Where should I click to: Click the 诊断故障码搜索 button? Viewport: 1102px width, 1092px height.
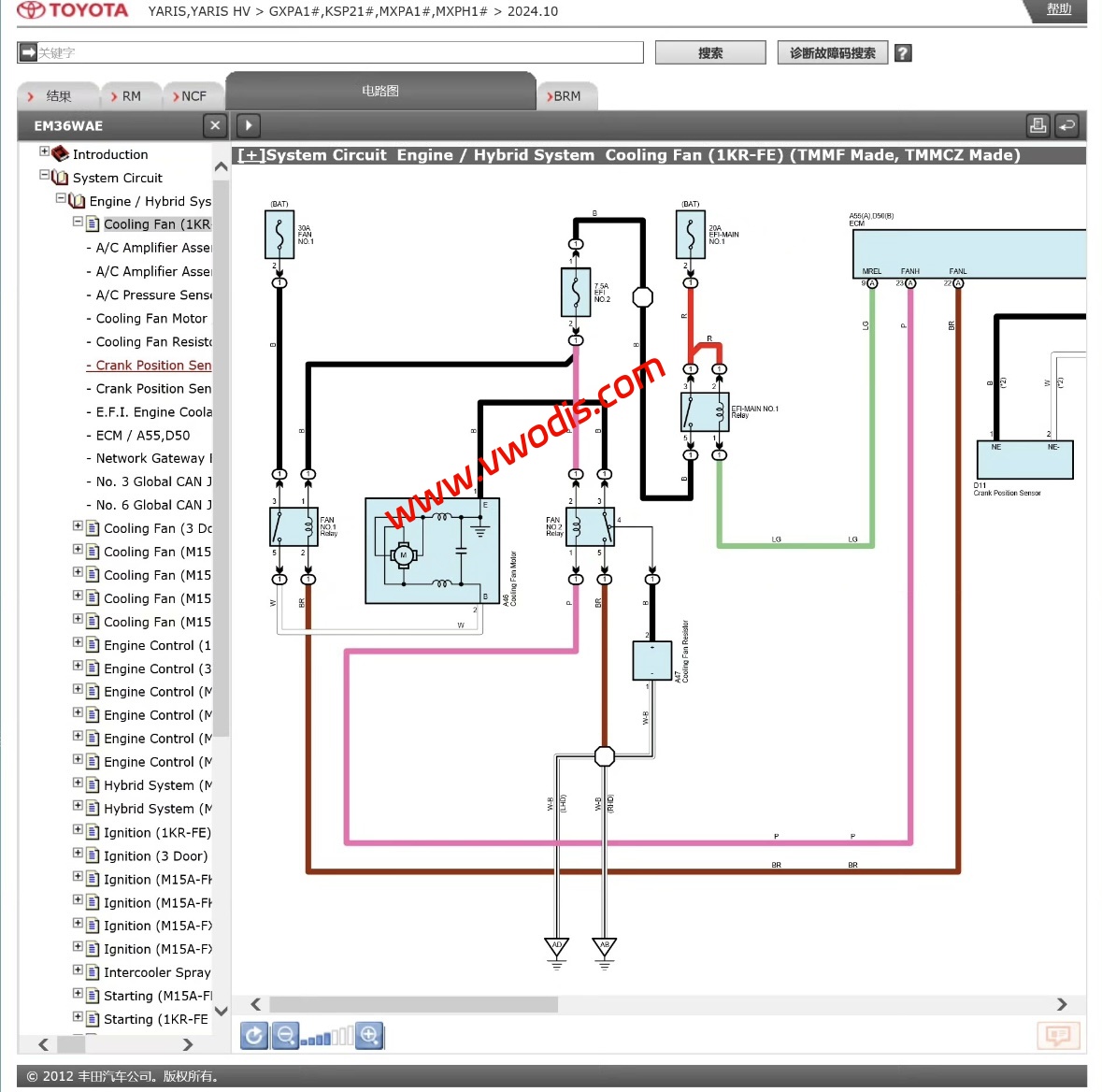coord(832,53)
